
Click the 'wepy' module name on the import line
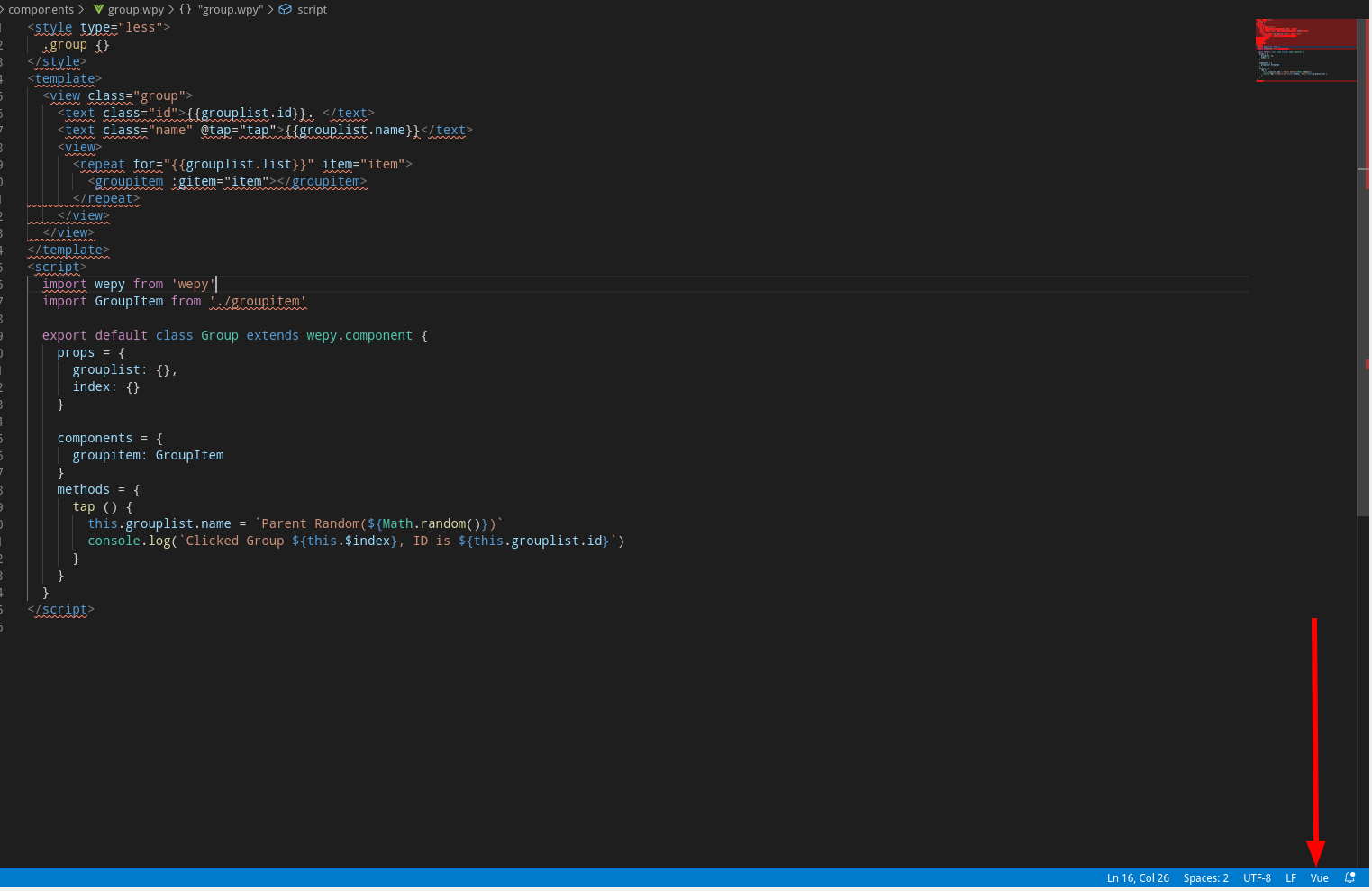pos(193,284)
